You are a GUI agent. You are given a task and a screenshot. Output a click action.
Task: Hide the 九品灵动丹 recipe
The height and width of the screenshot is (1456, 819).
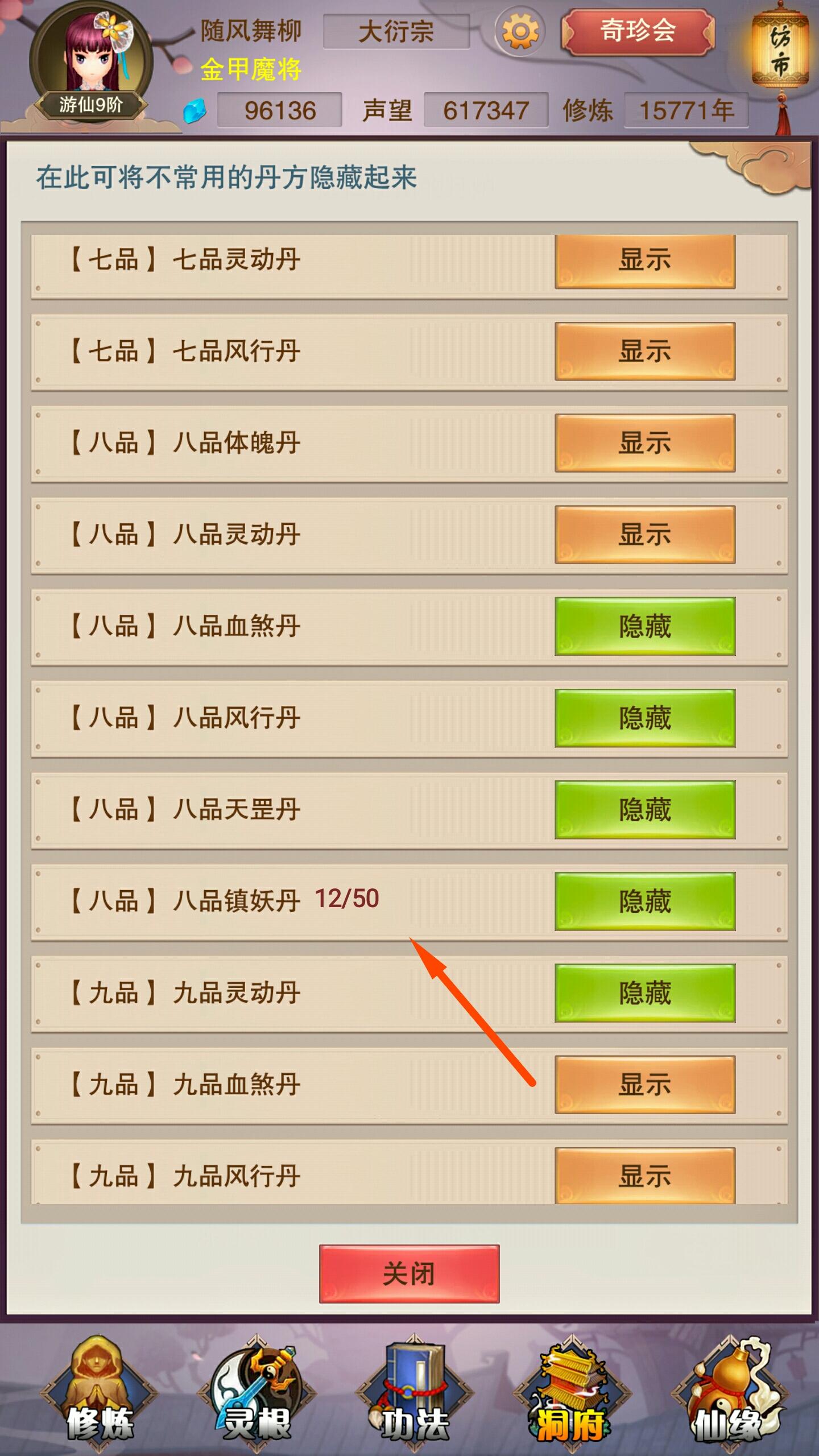[645, 993]
